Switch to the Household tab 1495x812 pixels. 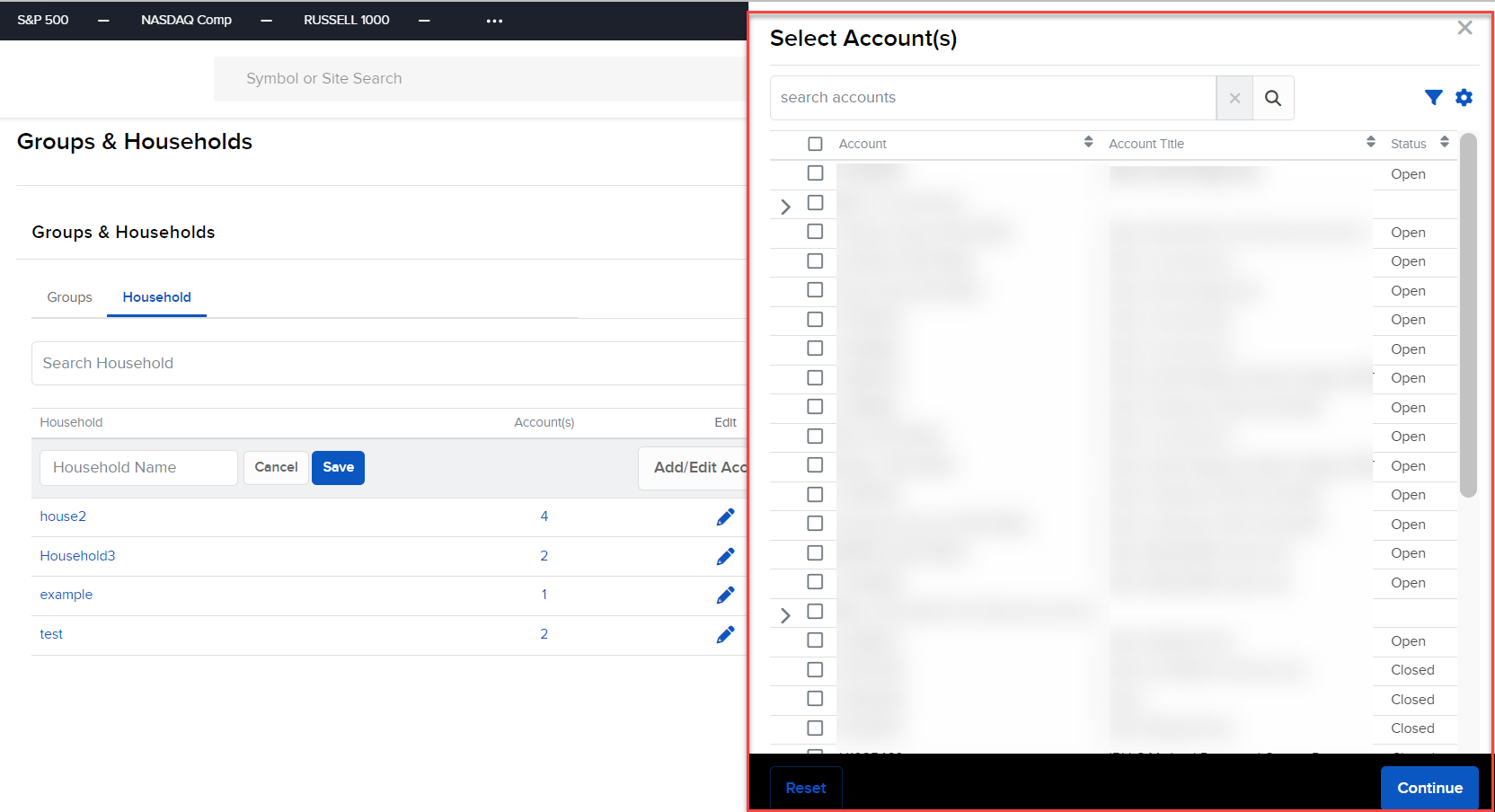pyautogui.click(x=156, y=297)
